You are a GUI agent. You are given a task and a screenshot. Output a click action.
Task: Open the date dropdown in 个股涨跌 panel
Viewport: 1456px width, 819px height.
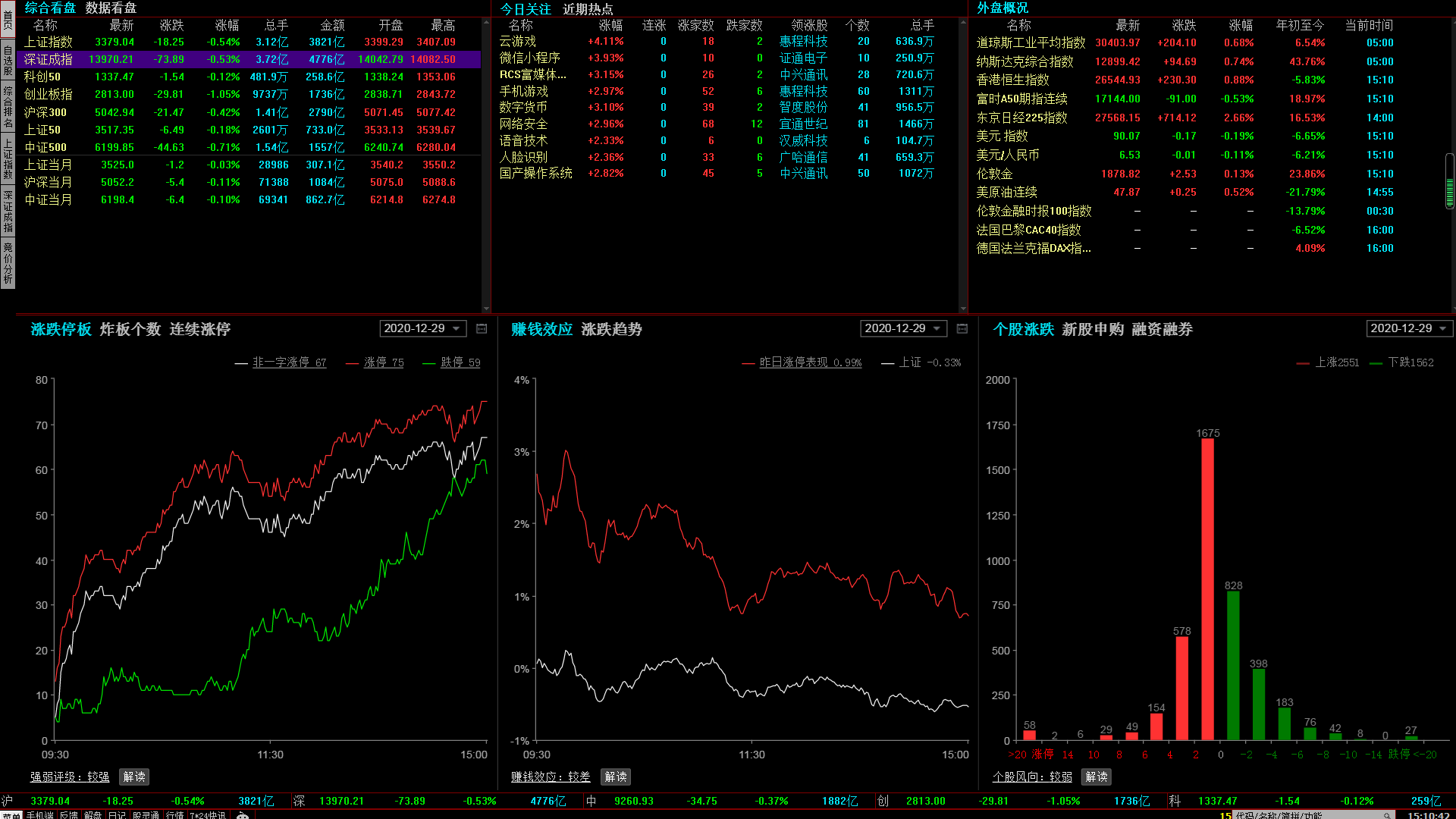point(1409,328)
